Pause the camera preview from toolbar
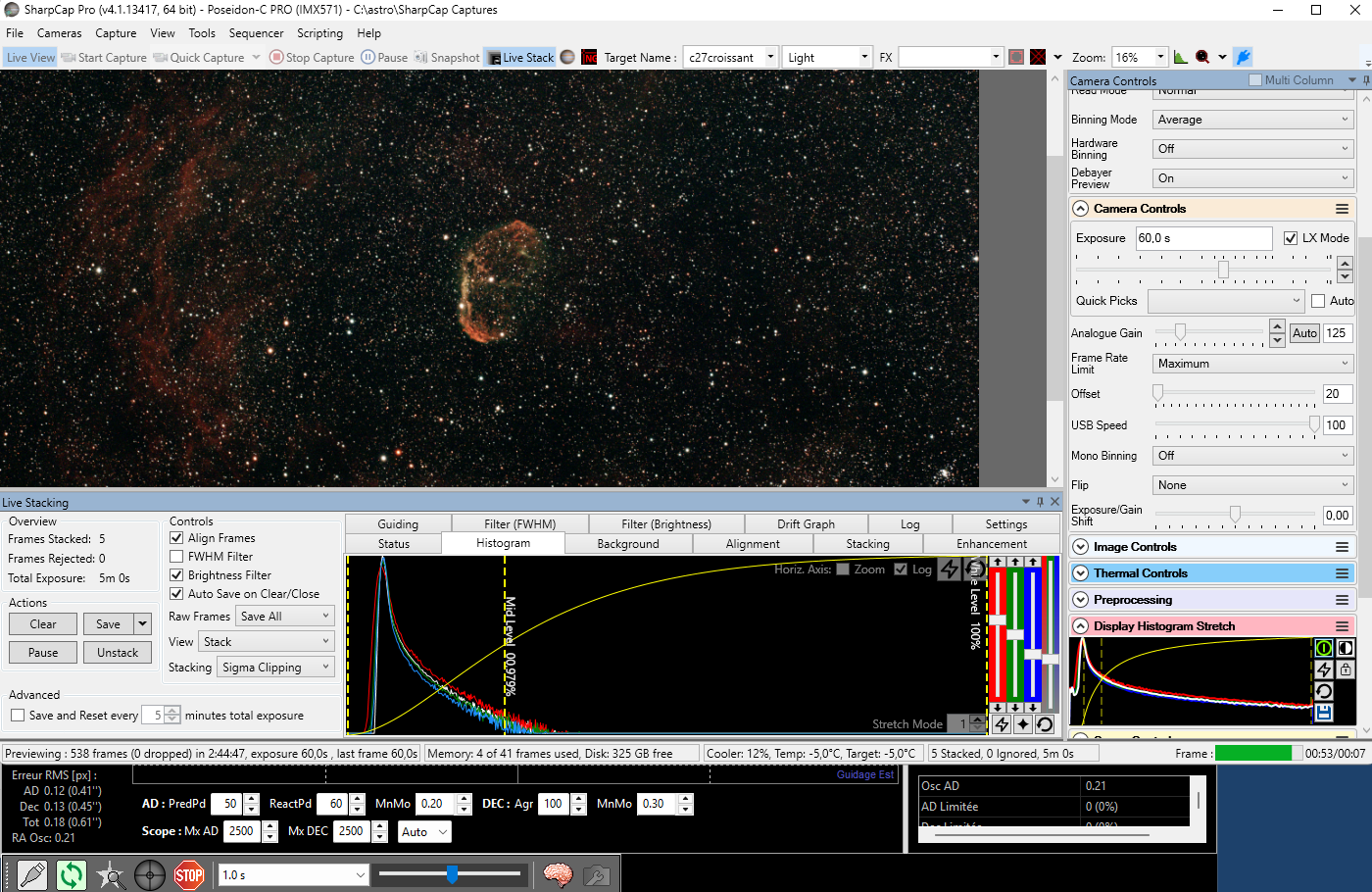The height and width of the screenshot is (892, 1372). pyautogui.click(x=384, y=57)
